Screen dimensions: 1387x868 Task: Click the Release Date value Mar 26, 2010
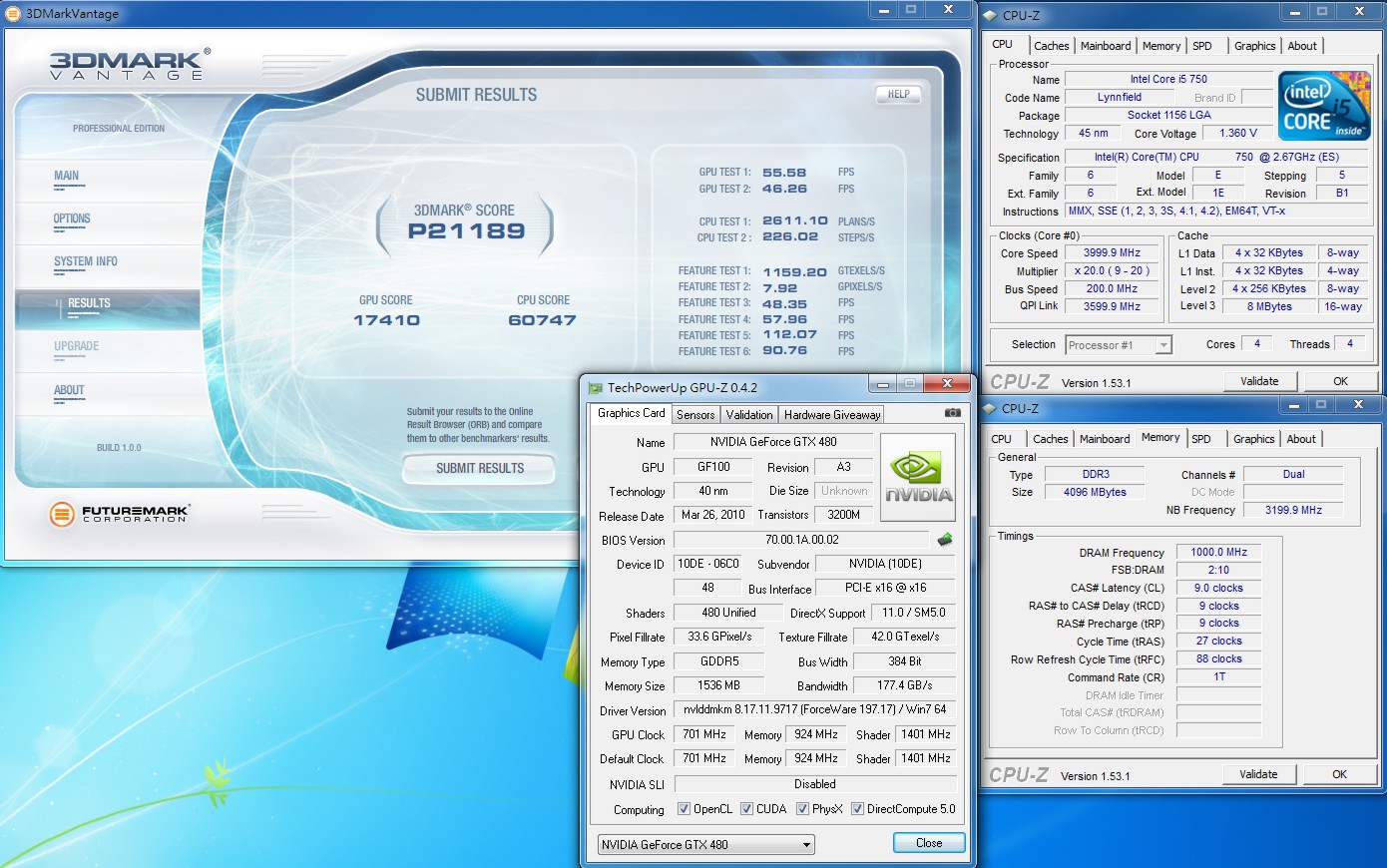pos(713,515)
